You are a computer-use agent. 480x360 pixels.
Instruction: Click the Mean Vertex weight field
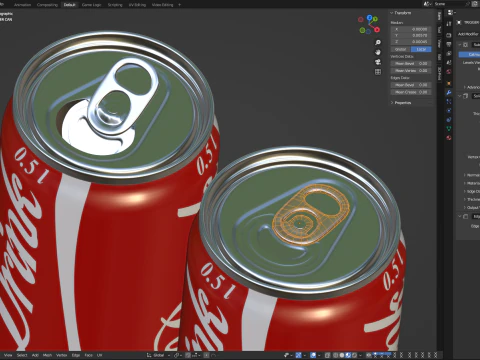[x=411, y=71]
